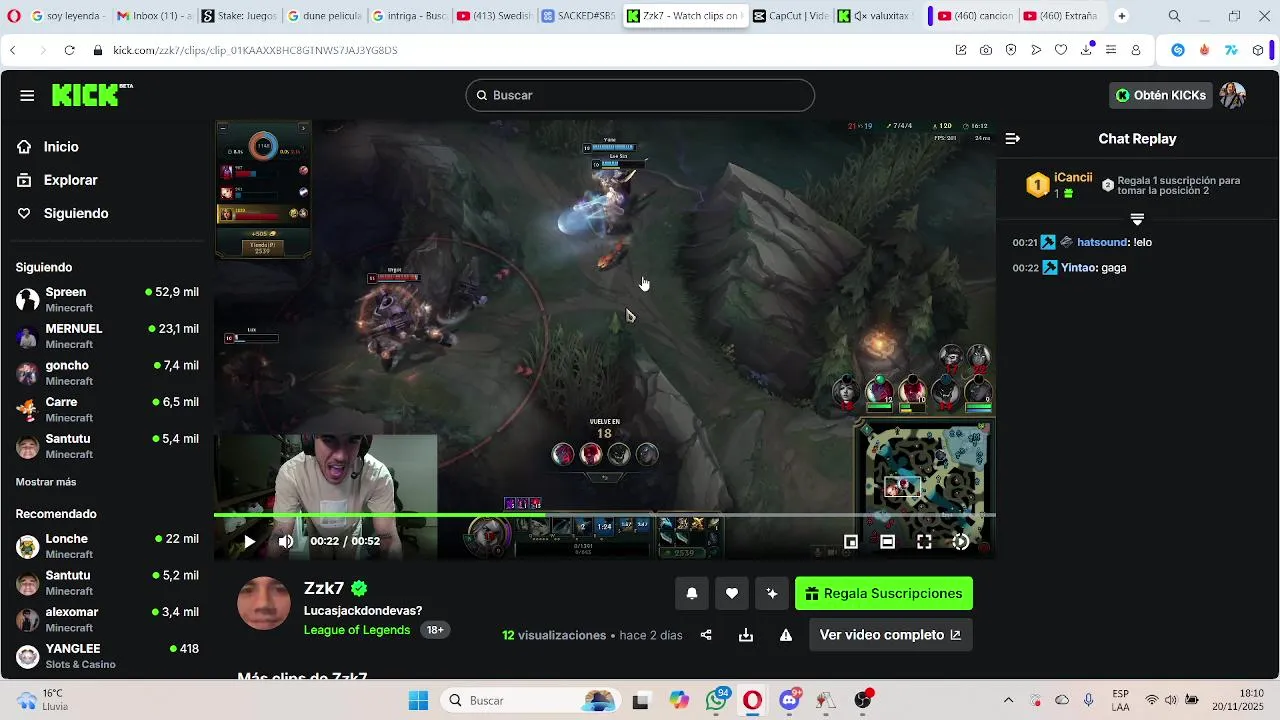This screenshot has width=1280, height=720.
Task: Open YANGLEE Slots & Casino channel
Action: pyautogui.click(x=107, y=656)
